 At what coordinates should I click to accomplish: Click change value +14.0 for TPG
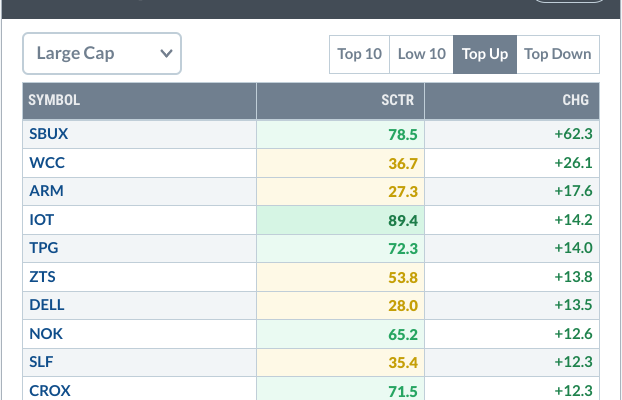click(x=573, y=248)
